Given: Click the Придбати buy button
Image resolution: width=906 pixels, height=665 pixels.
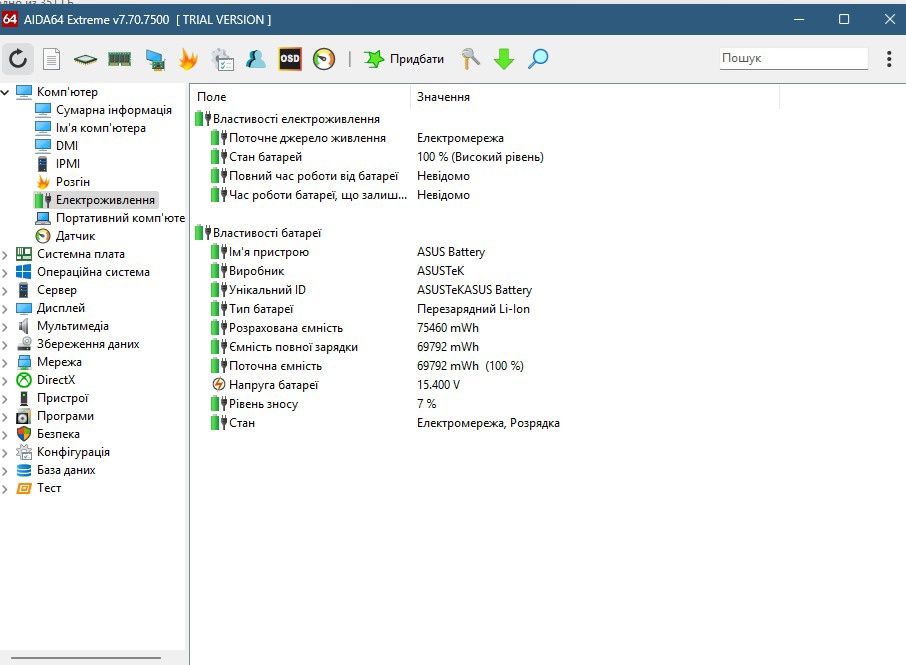Looking at the screenshot, I should coord(404,59).
